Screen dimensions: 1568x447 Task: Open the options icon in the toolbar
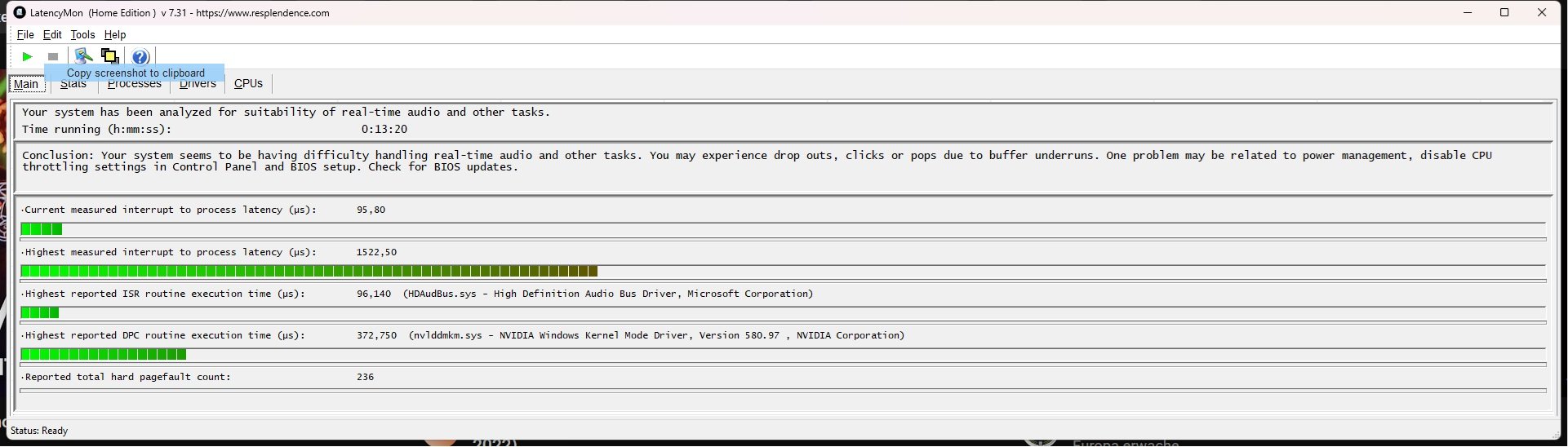point(83,56)
